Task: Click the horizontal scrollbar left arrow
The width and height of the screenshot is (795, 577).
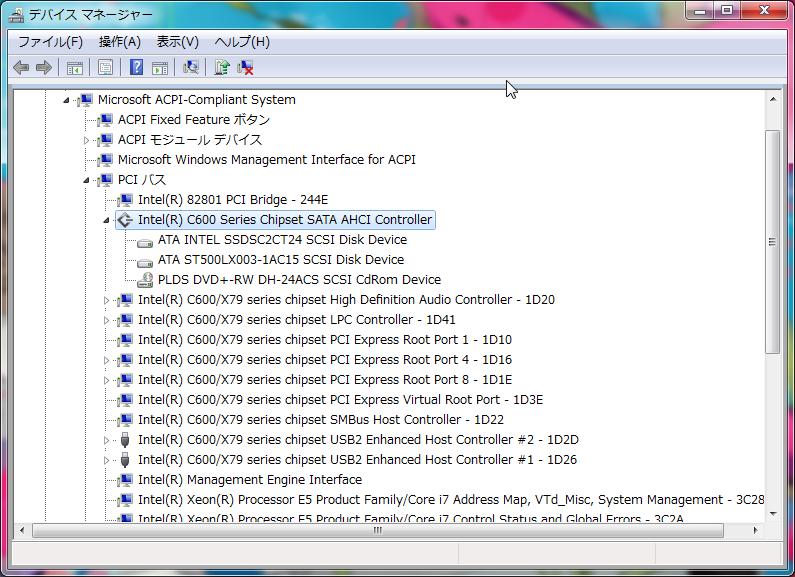Action: point(21,530)
